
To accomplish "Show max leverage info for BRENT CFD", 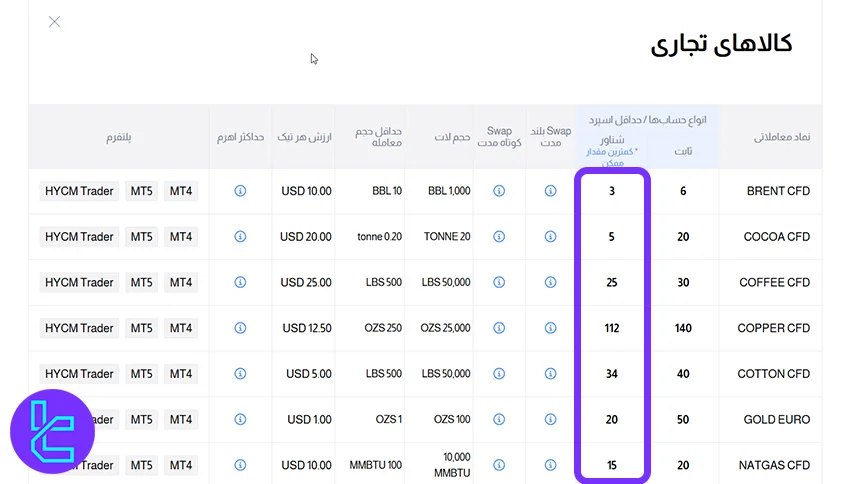I will (x=240, y=191).
